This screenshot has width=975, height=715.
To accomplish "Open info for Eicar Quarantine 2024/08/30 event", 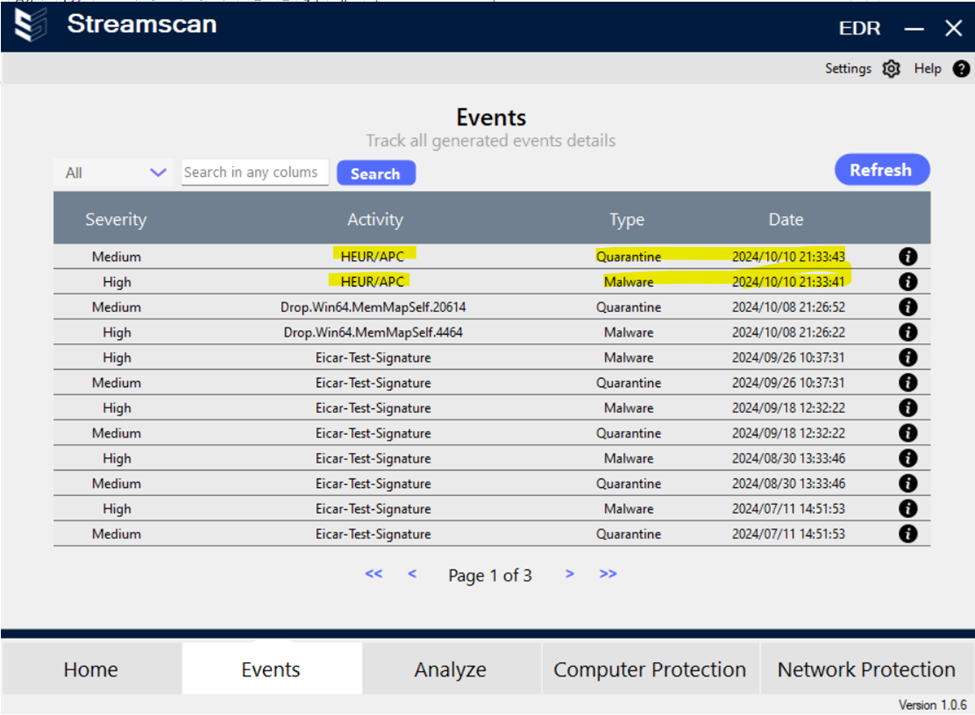I will click(908, 483).
